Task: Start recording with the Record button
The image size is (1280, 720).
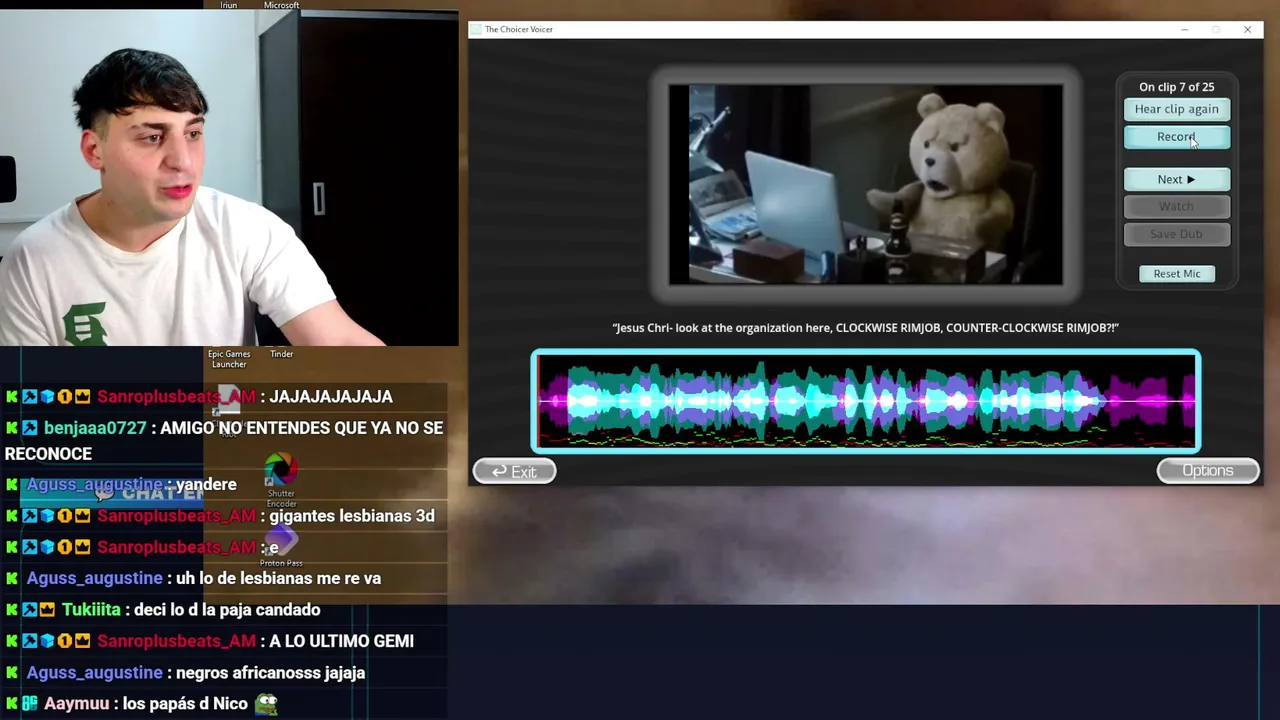Action: click(x=1177, y=137)
